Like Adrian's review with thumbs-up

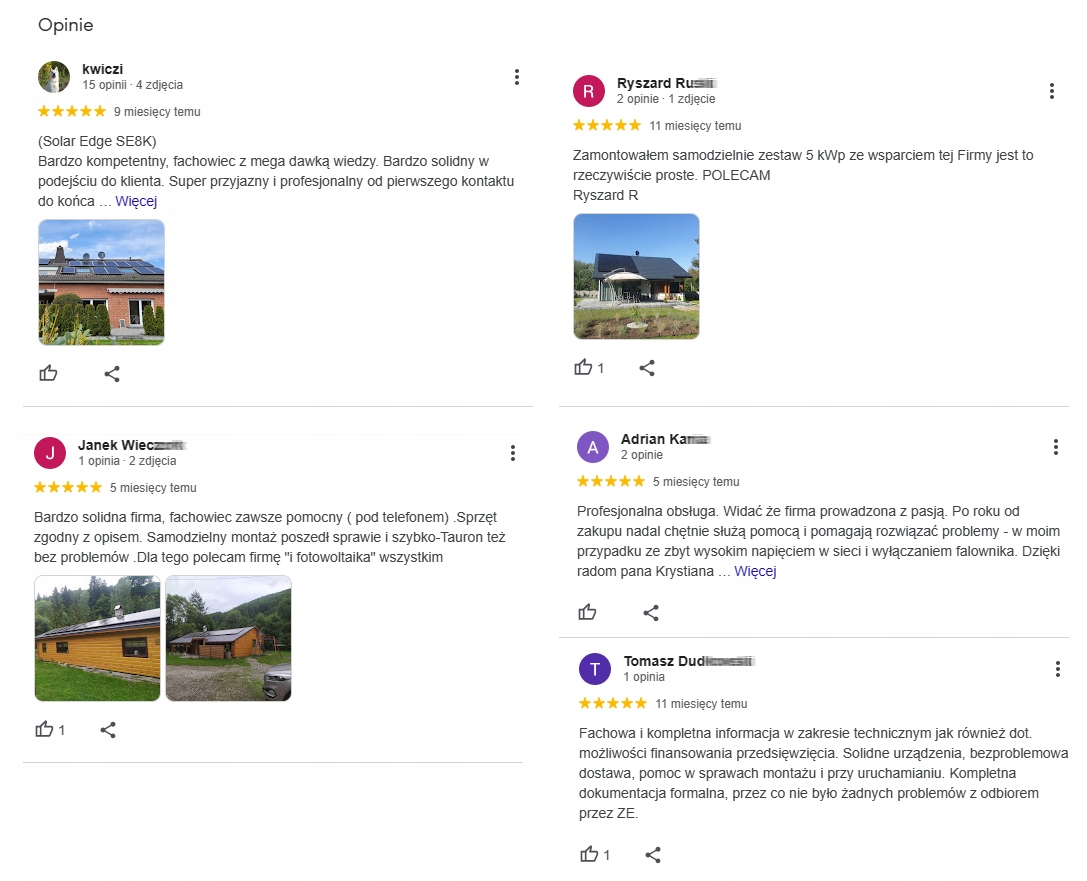click(588, 612)
